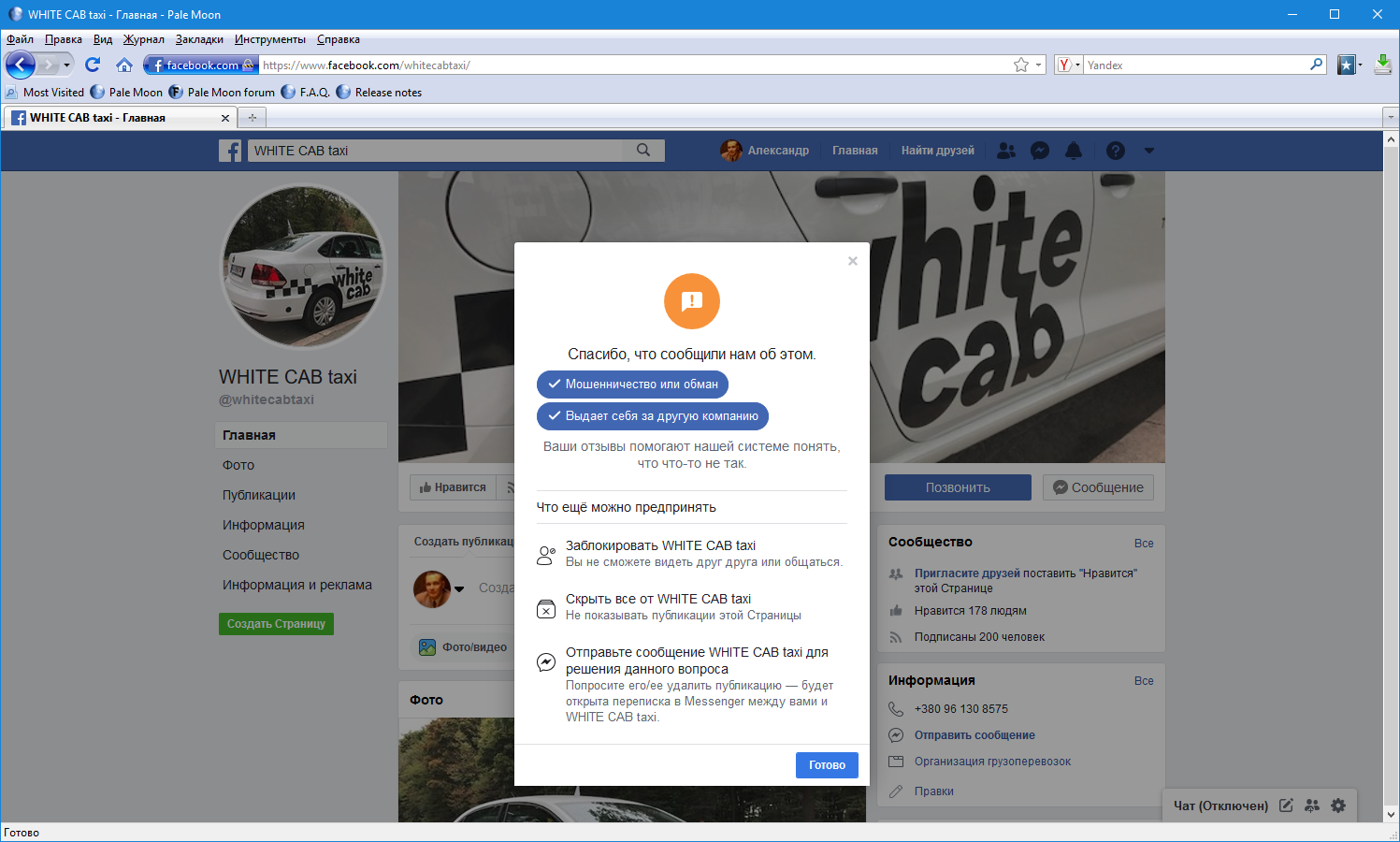Click hide icon beside Скрыть все
This screenshot has width=1400, height=842.
[546, 608]
